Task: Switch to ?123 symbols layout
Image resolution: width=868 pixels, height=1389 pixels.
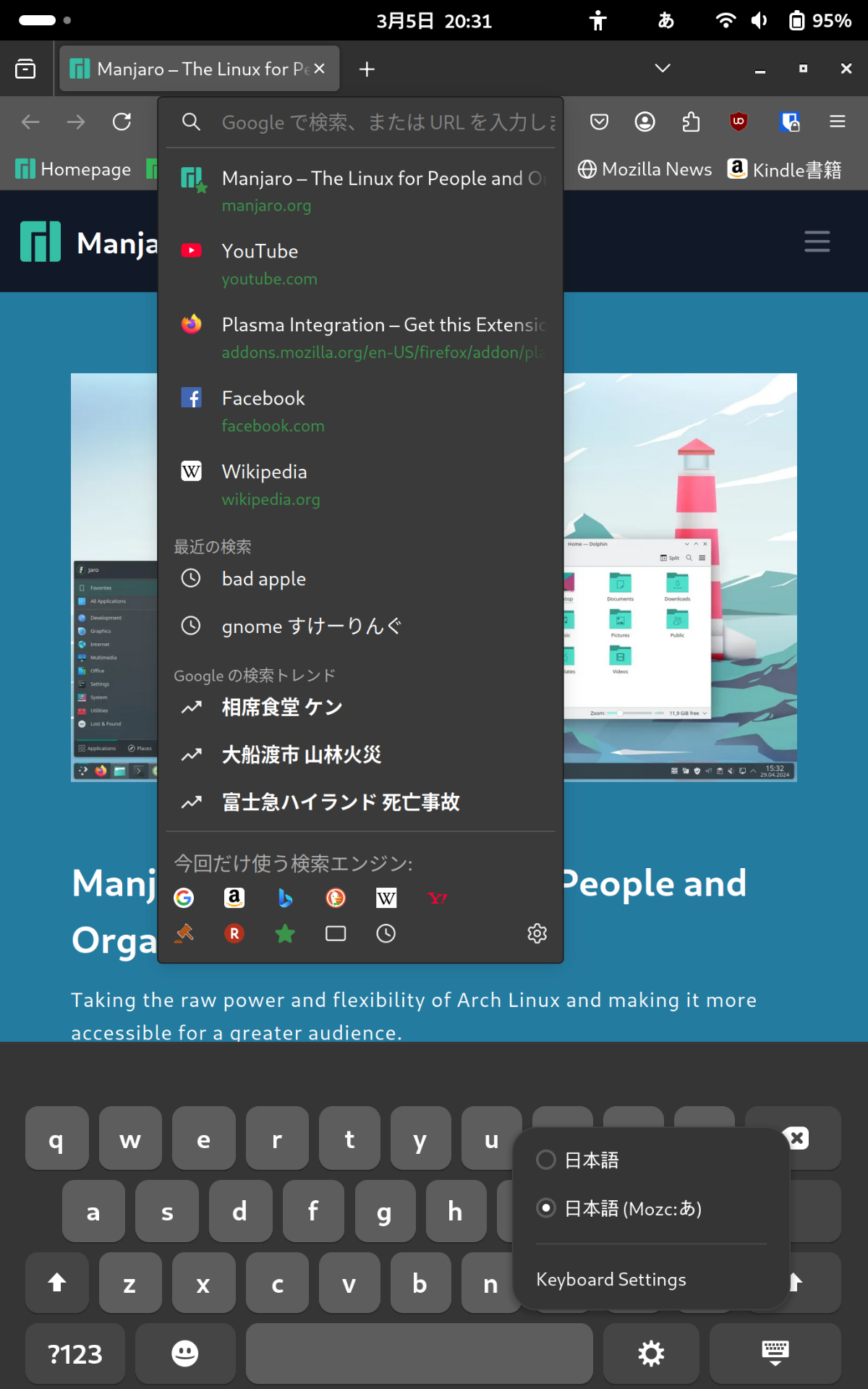Action: point(75,1354)
